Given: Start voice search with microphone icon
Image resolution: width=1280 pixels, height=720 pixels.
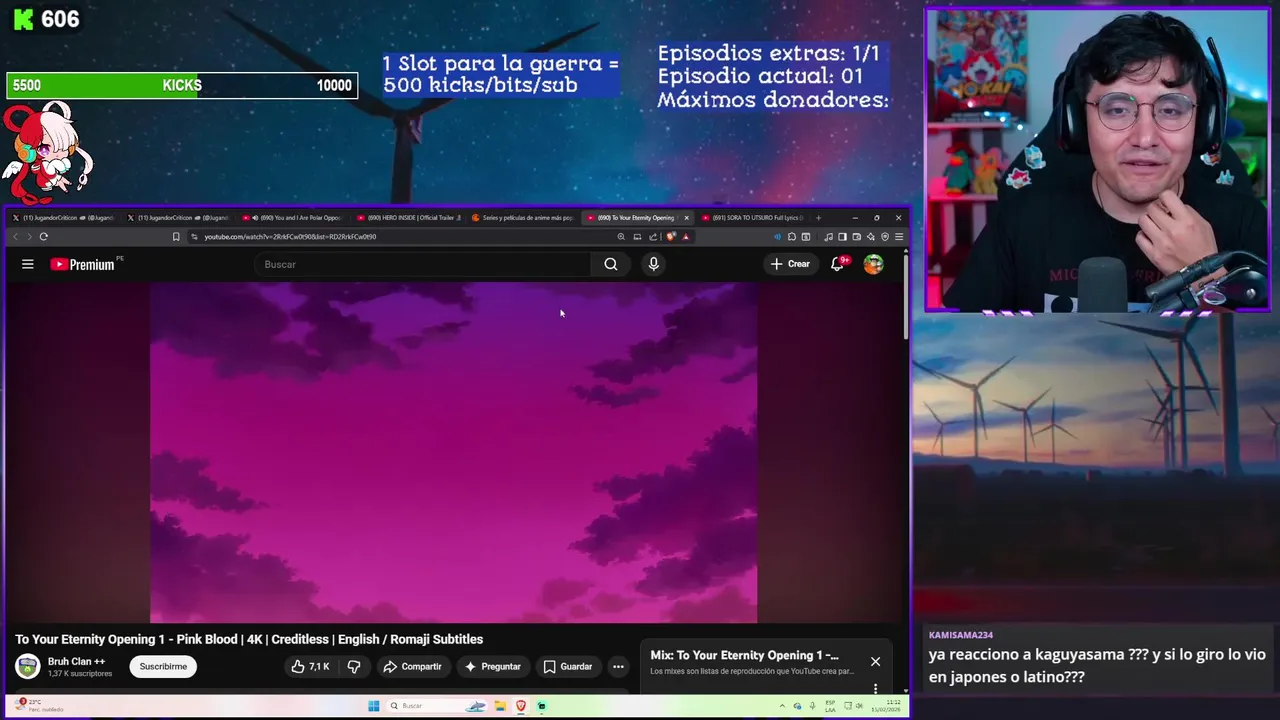Looking at the screenshot, I should (653, 264).
